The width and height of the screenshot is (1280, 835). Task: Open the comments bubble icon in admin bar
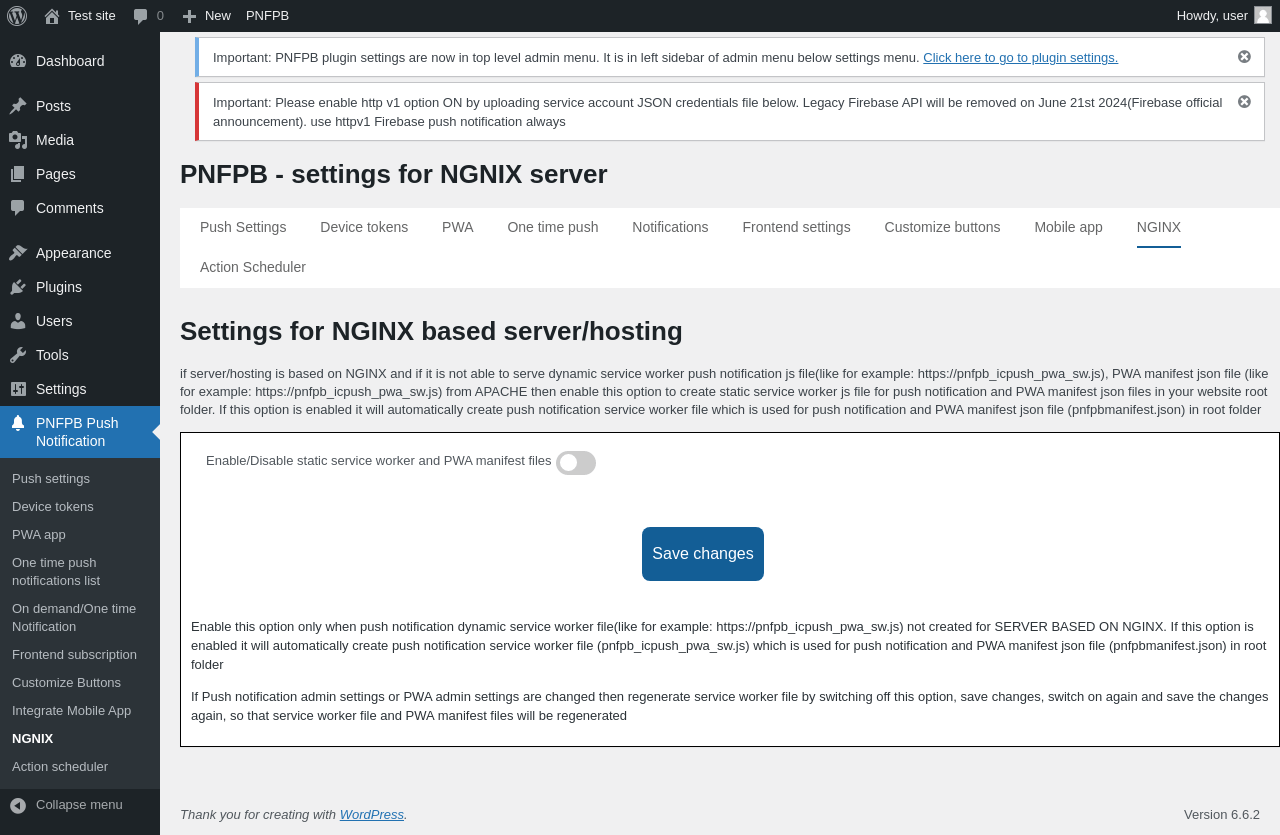(x=141, y=16)
